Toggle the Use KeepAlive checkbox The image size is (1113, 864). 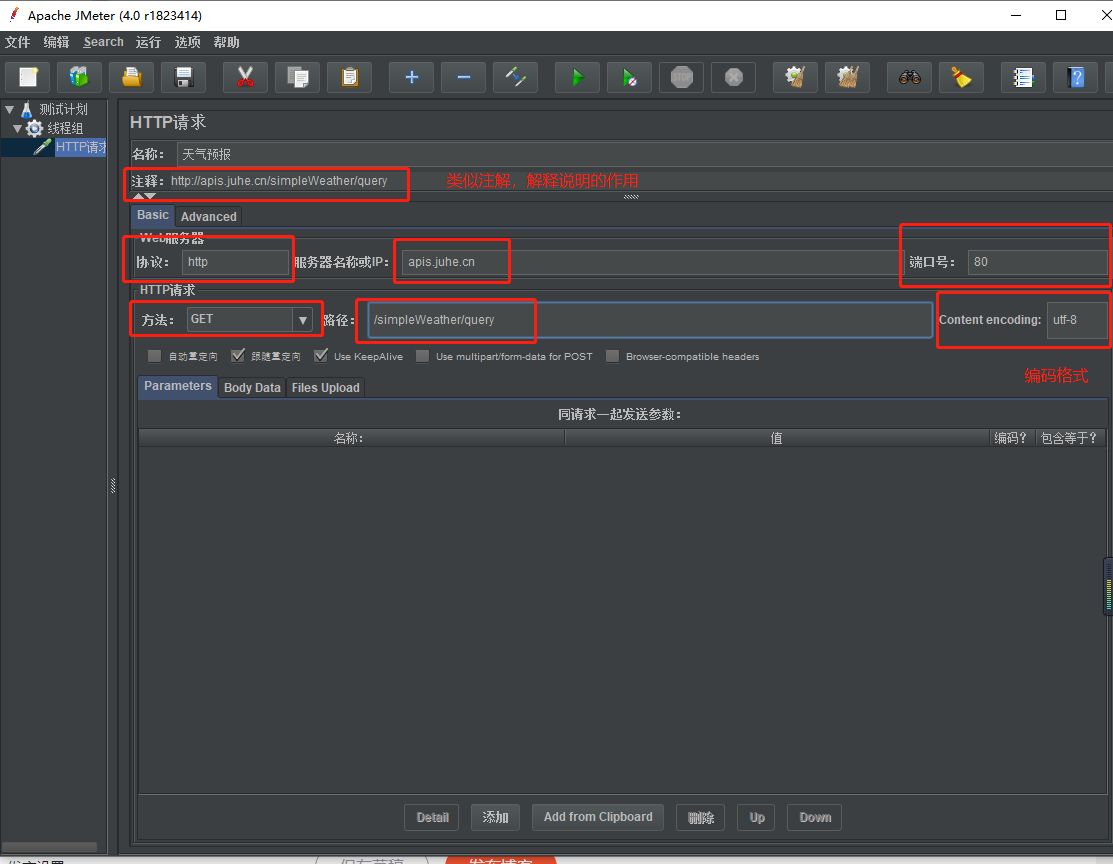tap(321, 356)
